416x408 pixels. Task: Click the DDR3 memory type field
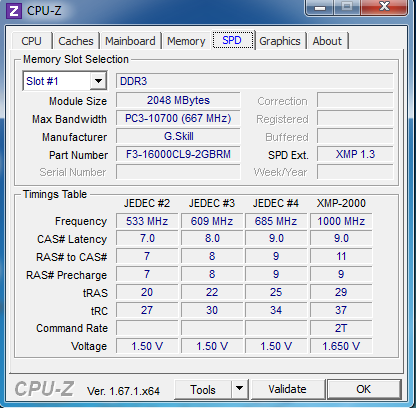coord(255,81)
